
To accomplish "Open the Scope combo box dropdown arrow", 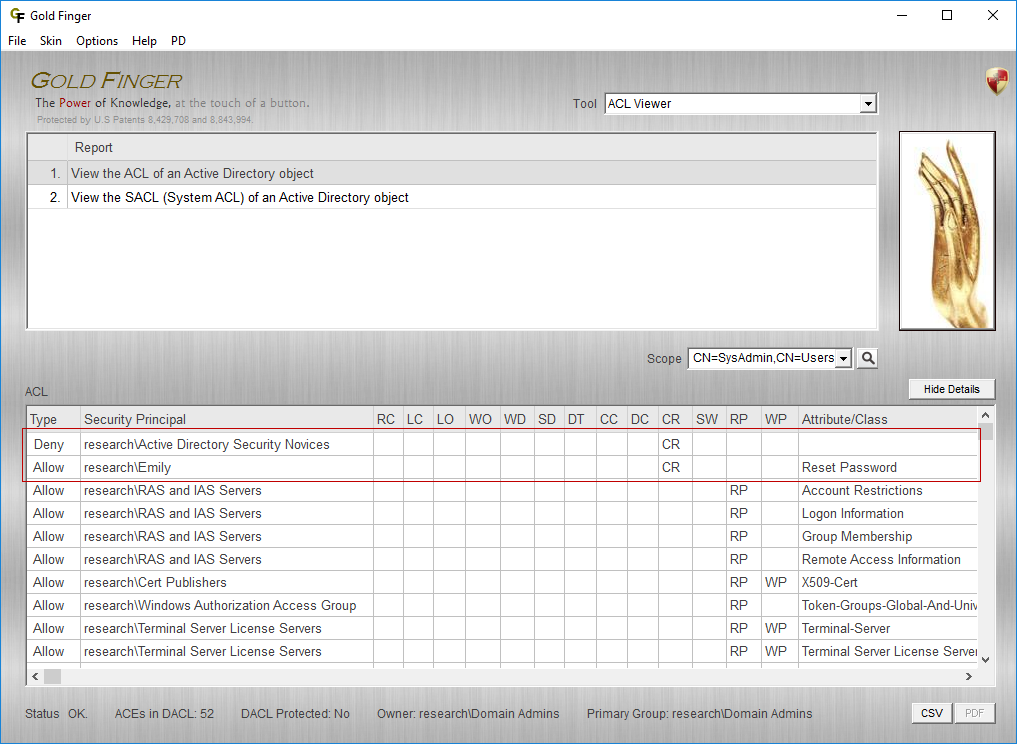I will tap(843, 357).
